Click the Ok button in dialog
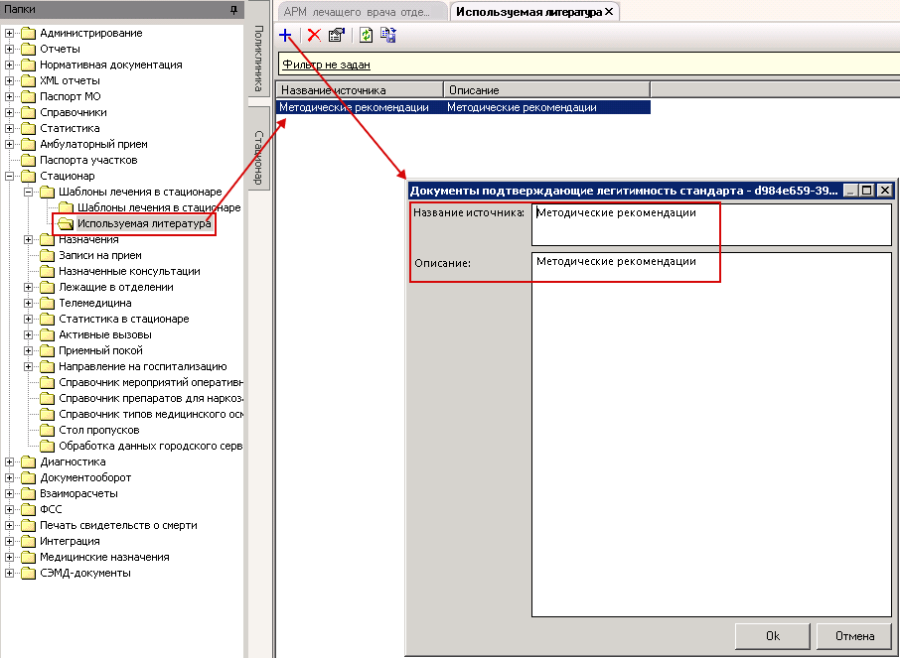 point(773,636)
